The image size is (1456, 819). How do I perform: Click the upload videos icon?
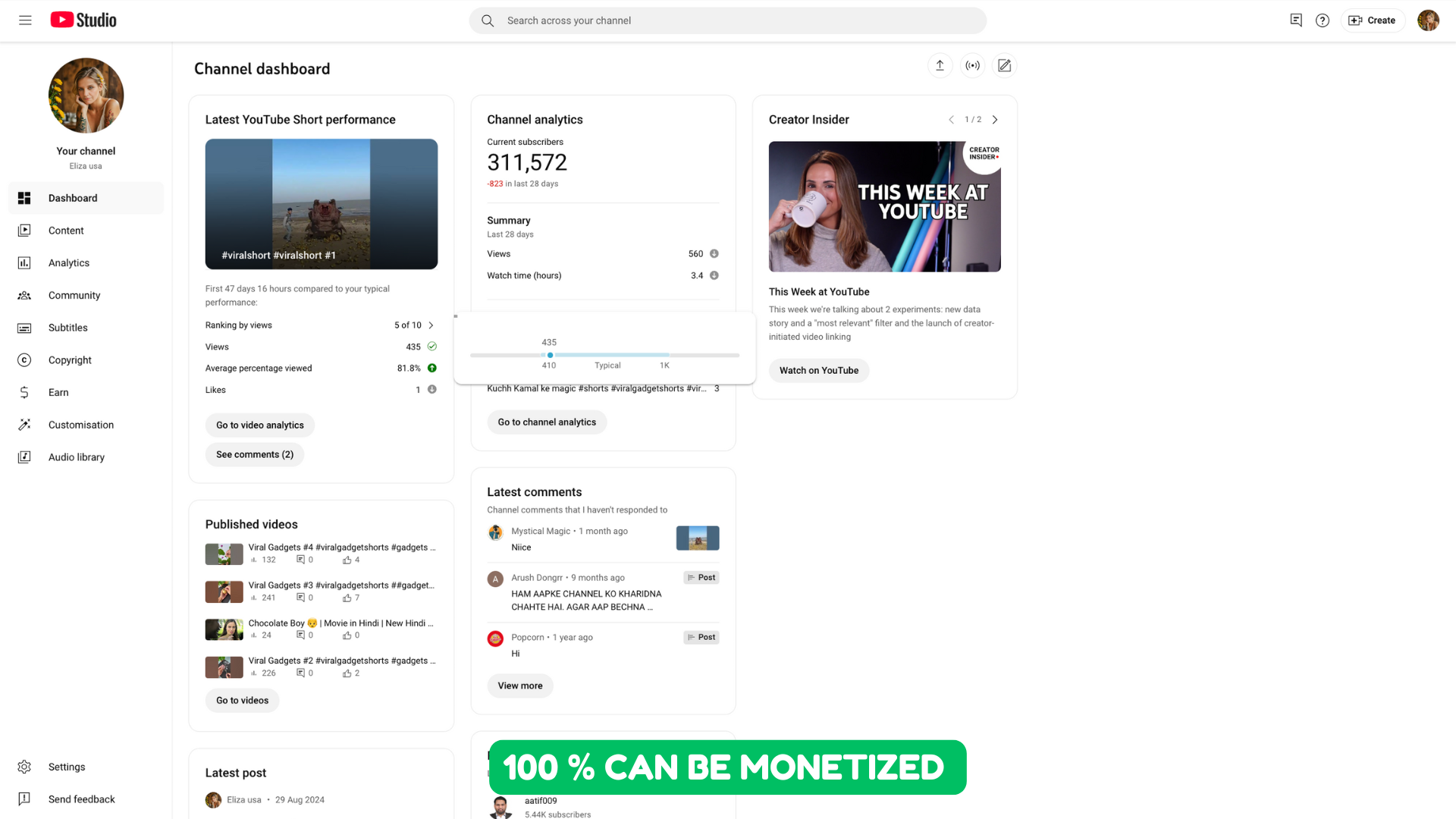[x=940, y=66]
